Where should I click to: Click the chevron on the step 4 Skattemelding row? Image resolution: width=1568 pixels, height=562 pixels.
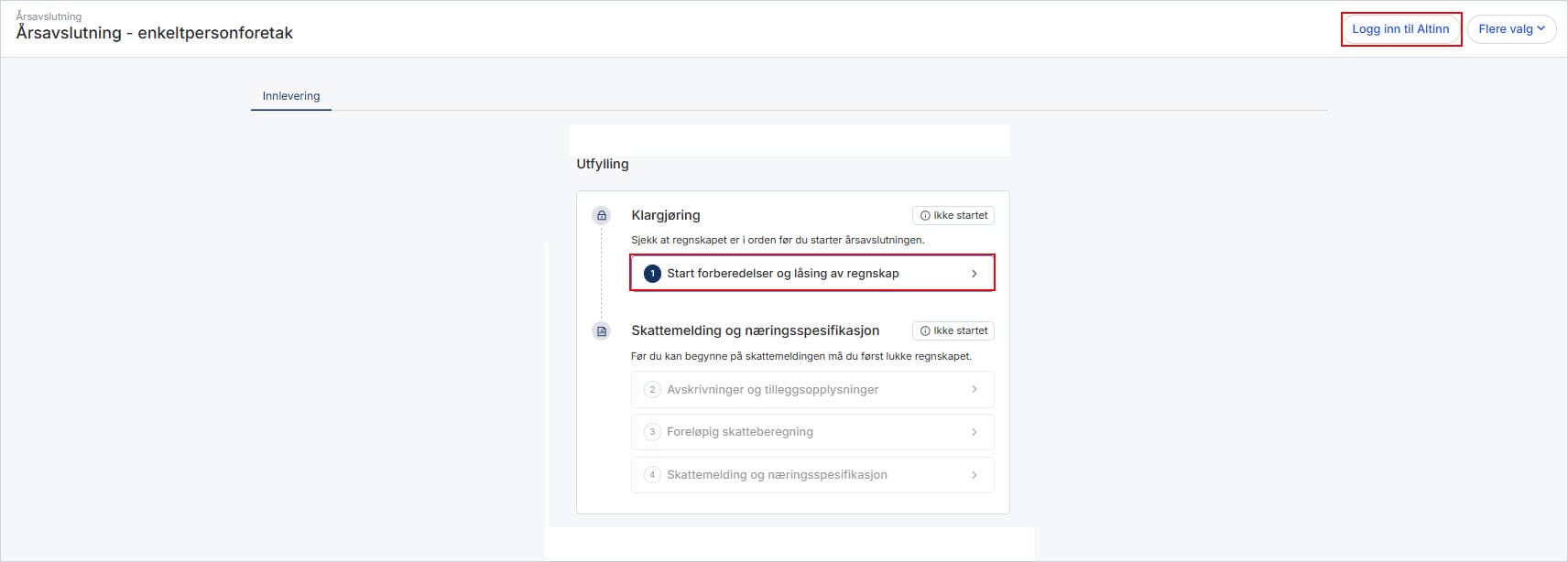tap(974, 475)
